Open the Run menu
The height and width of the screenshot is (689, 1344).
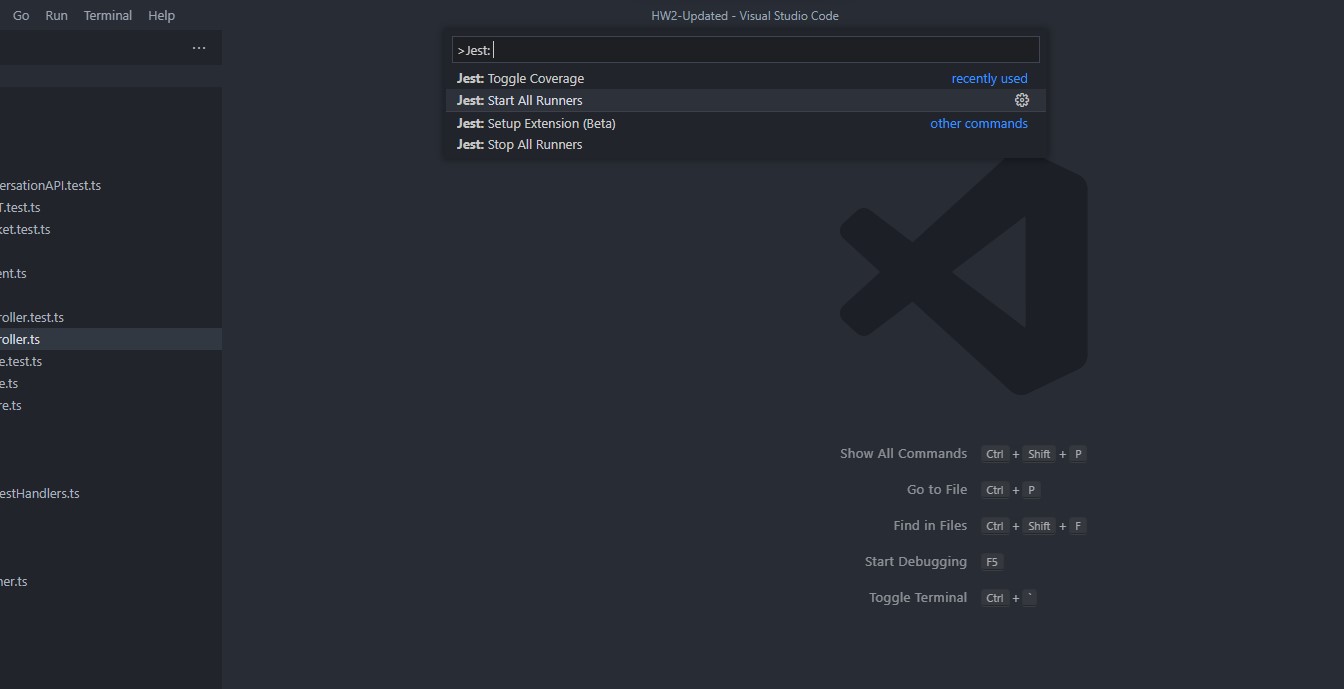(57, 15)
